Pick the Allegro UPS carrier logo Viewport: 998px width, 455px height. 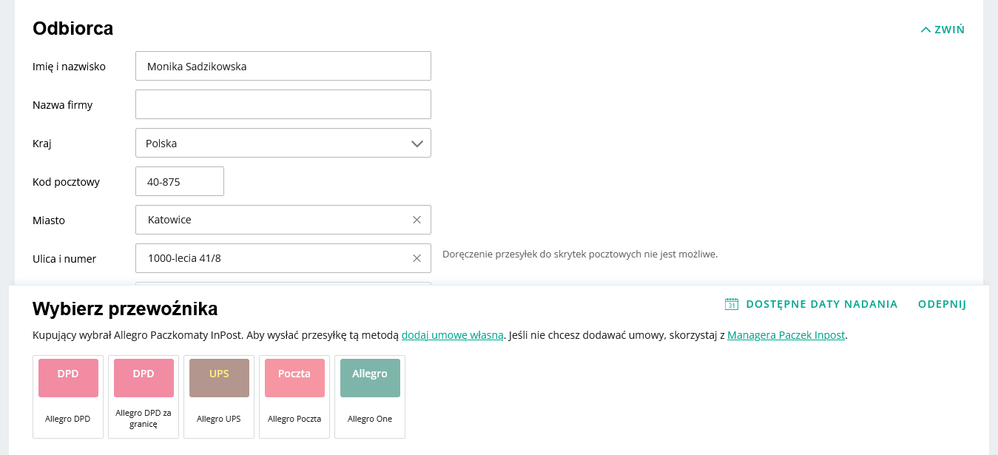click(x=219, y=378)
